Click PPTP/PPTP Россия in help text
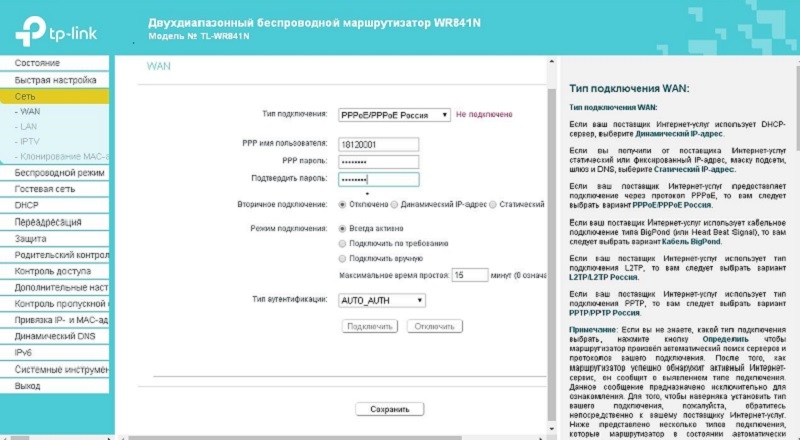This screenshot has width=800, height=440. (604, 313)
